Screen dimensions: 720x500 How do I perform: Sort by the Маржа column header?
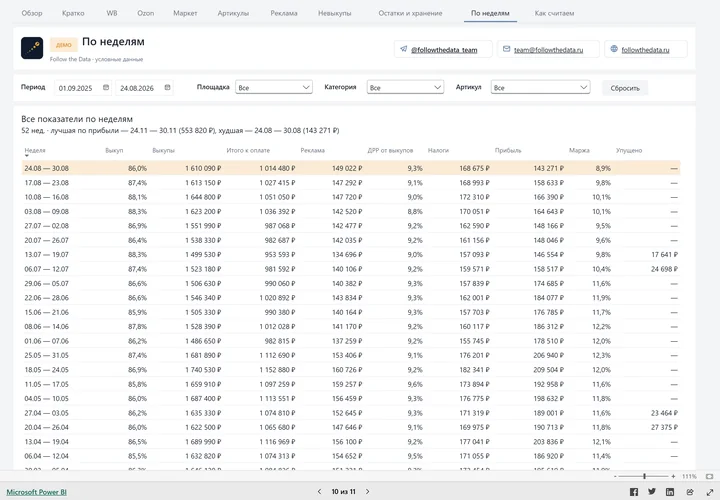[579, 151]
